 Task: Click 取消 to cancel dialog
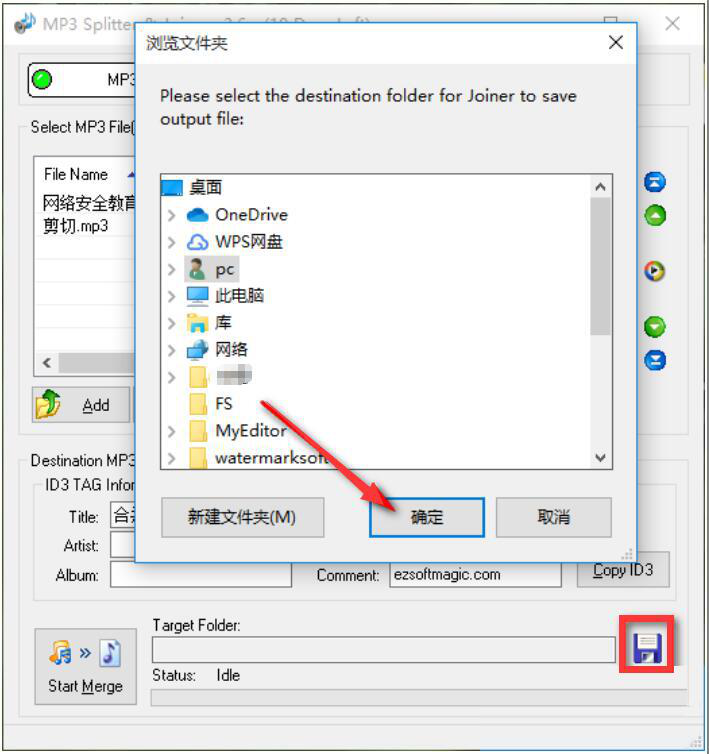point(554,517)
